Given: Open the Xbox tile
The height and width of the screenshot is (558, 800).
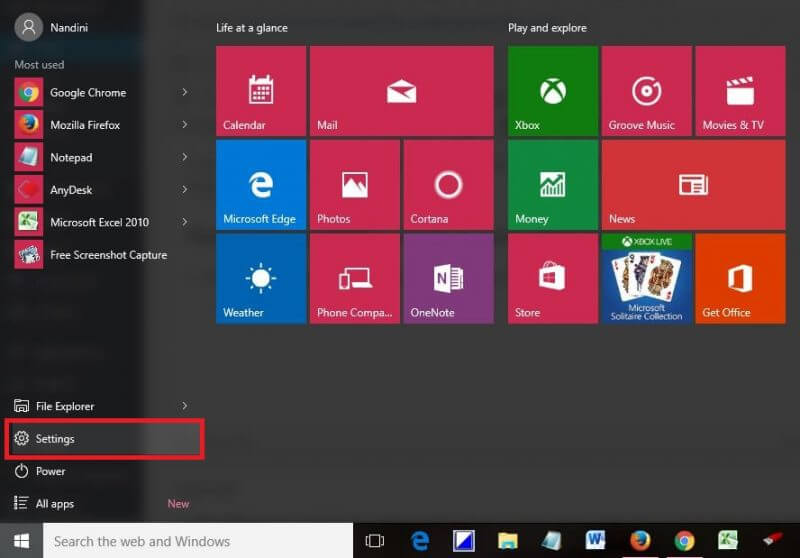Looking at the screenshot, I should tap(553, 91).
